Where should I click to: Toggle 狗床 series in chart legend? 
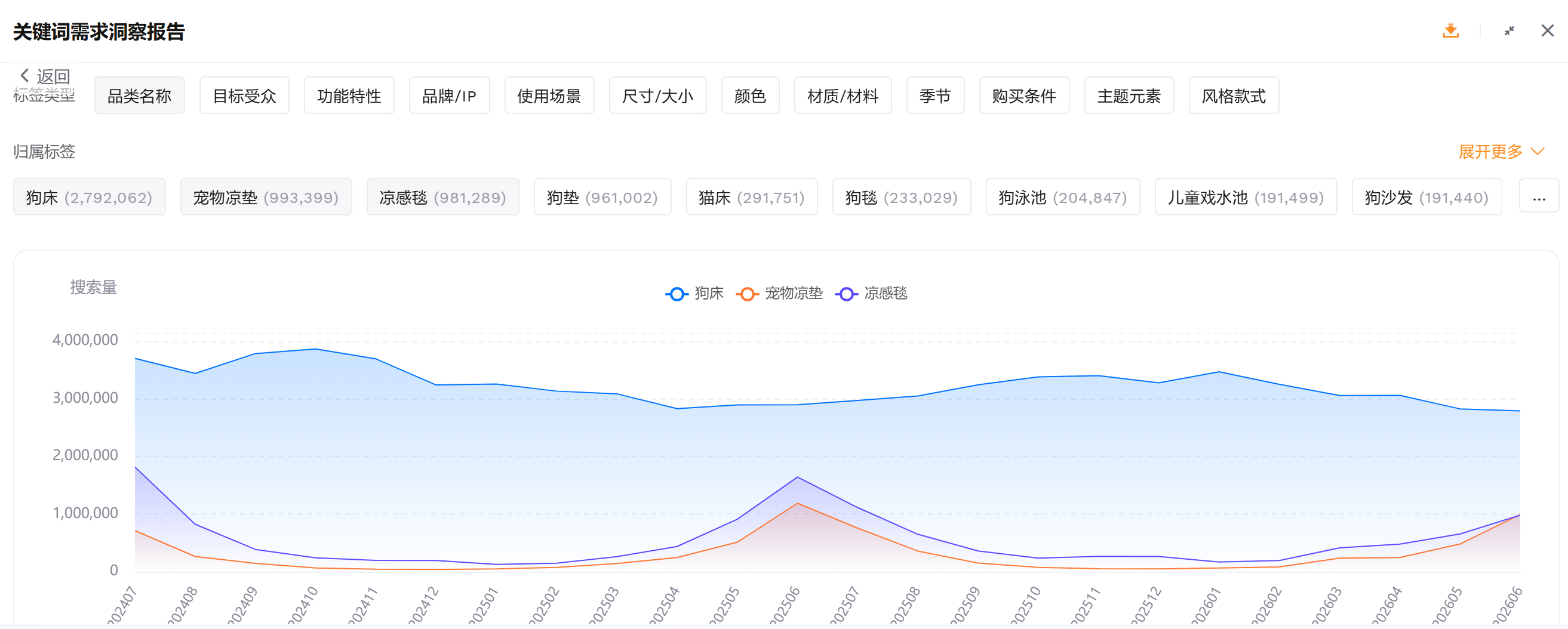[694, 293]
